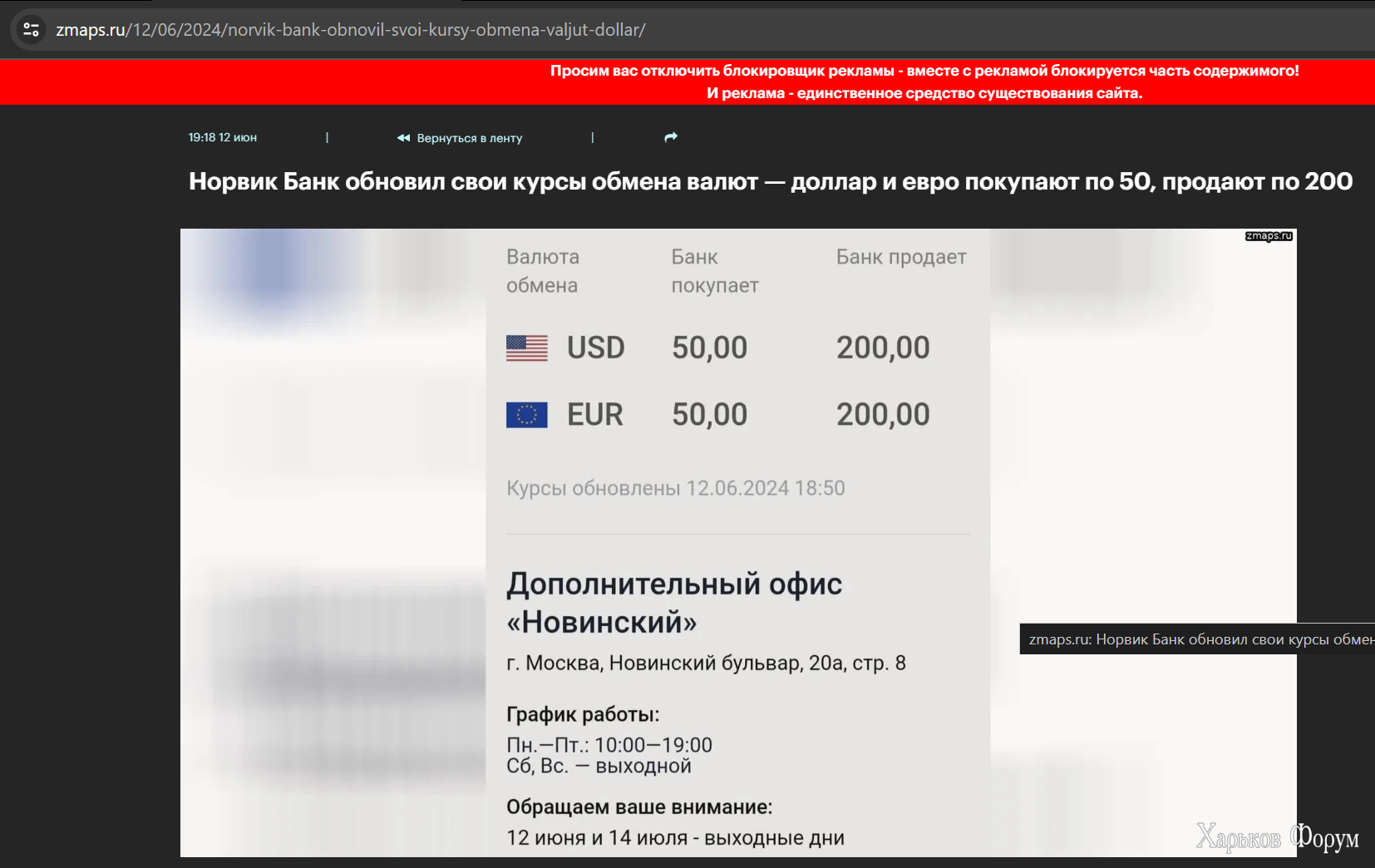Viewport: 1375px width, 868px height.
Task: Go back via 'Вернуться в ленту' link
Action: pyautogui.click(x=469, y=138)
